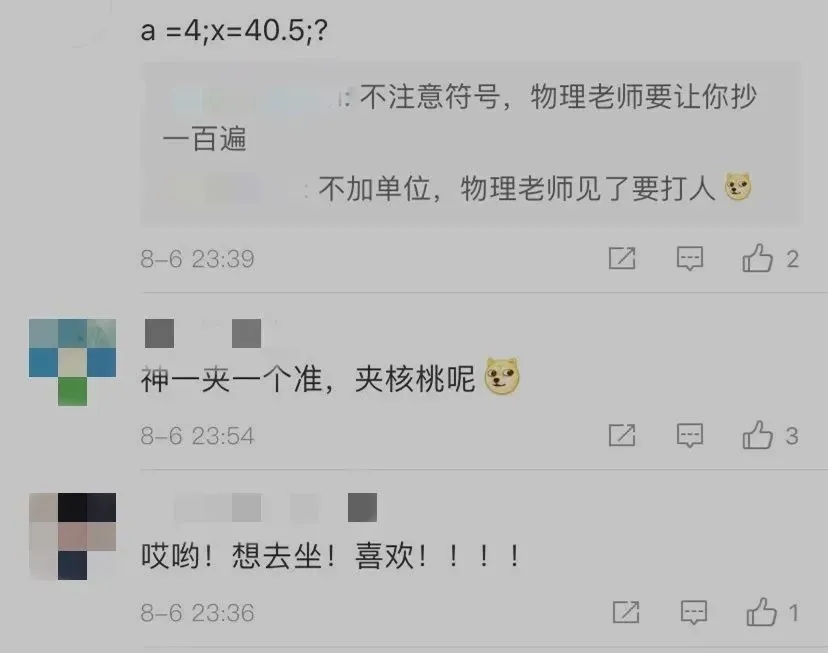Share the comment posted at 23:39

[x=622, y=258]
